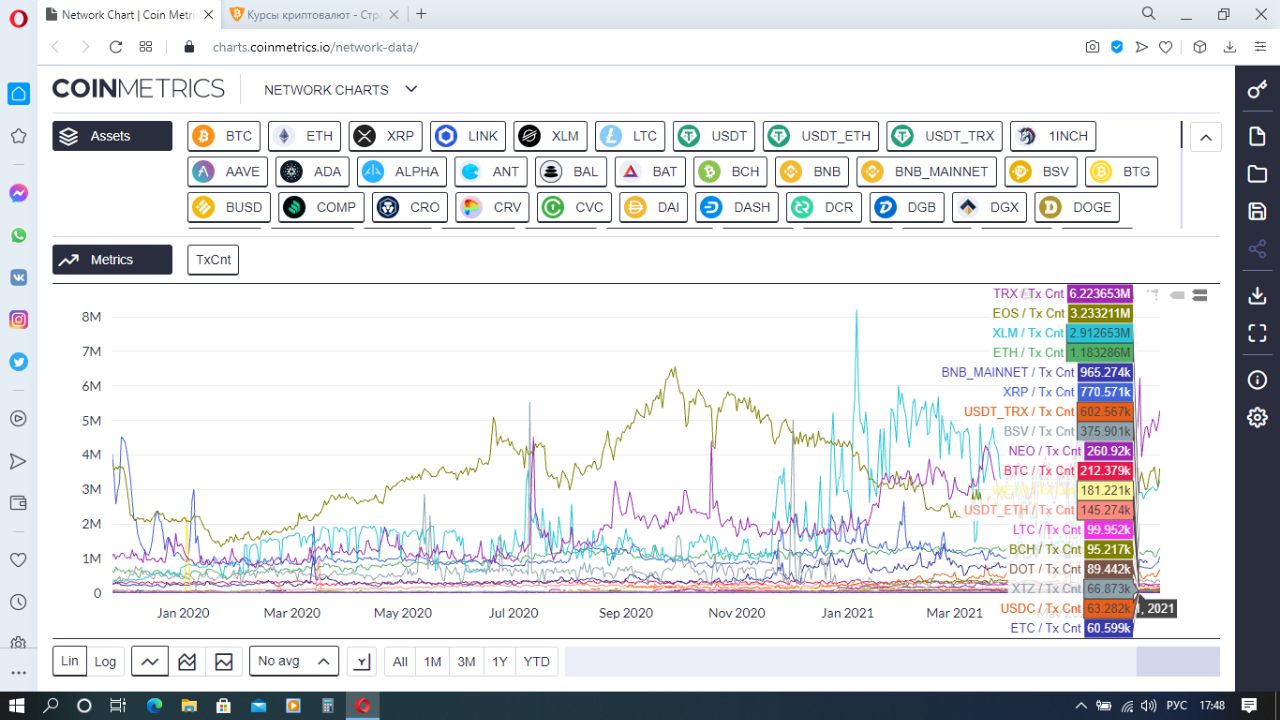Open WhatsApp in Opera sidebar
Image resolution: width=1280 pixels, height=720 pixels.
pyautogui.click(x=18, y=235)
